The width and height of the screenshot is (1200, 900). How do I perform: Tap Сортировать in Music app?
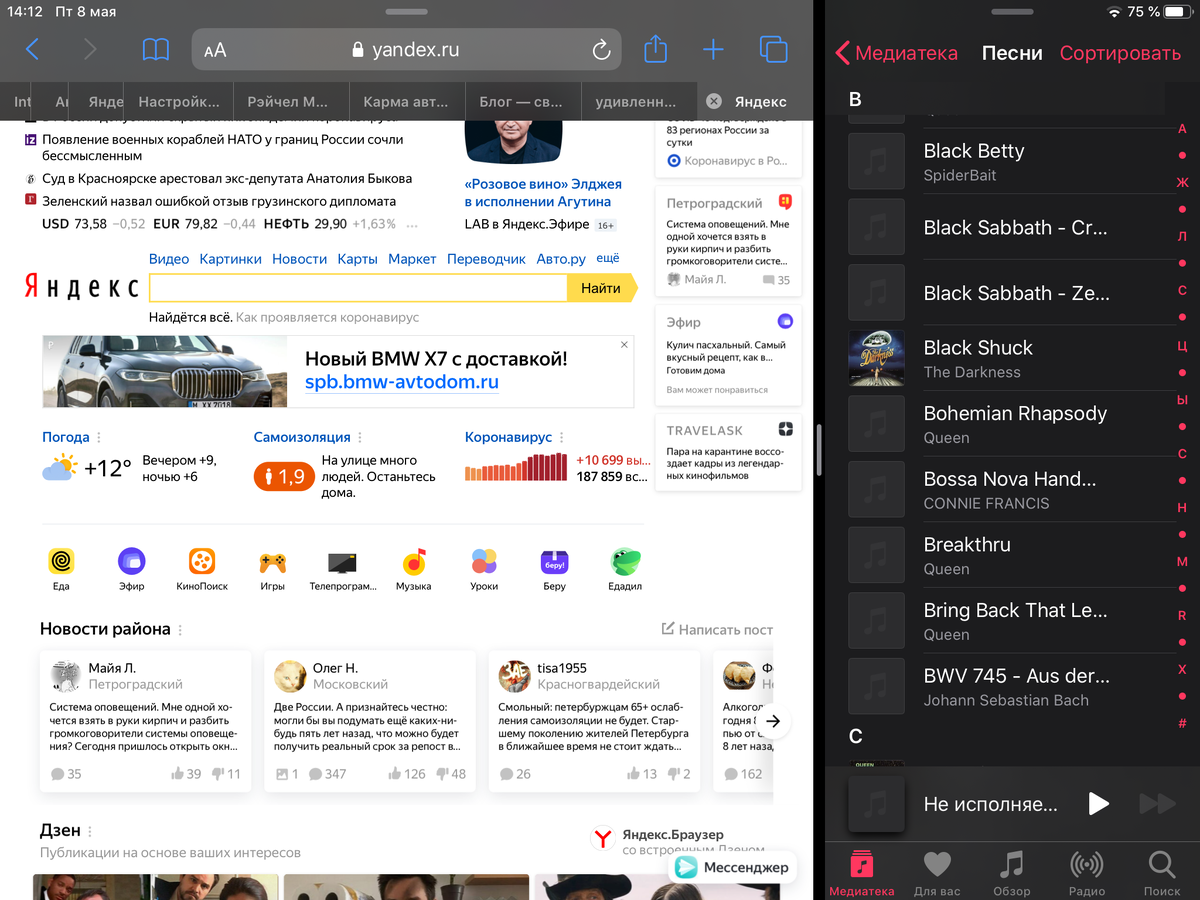click(1120, 53)
